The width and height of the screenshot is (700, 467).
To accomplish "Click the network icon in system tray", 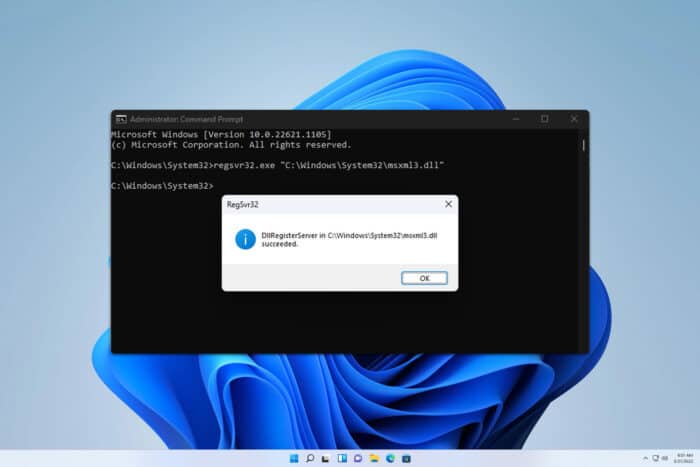I will point(656,459).
